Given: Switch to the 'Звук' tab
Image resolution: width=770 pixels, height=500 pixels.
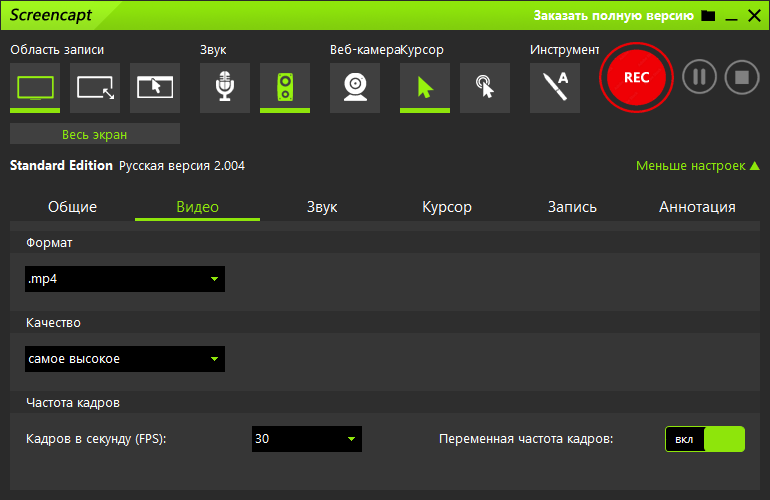Looking at the screenshot, I should 322,207.
